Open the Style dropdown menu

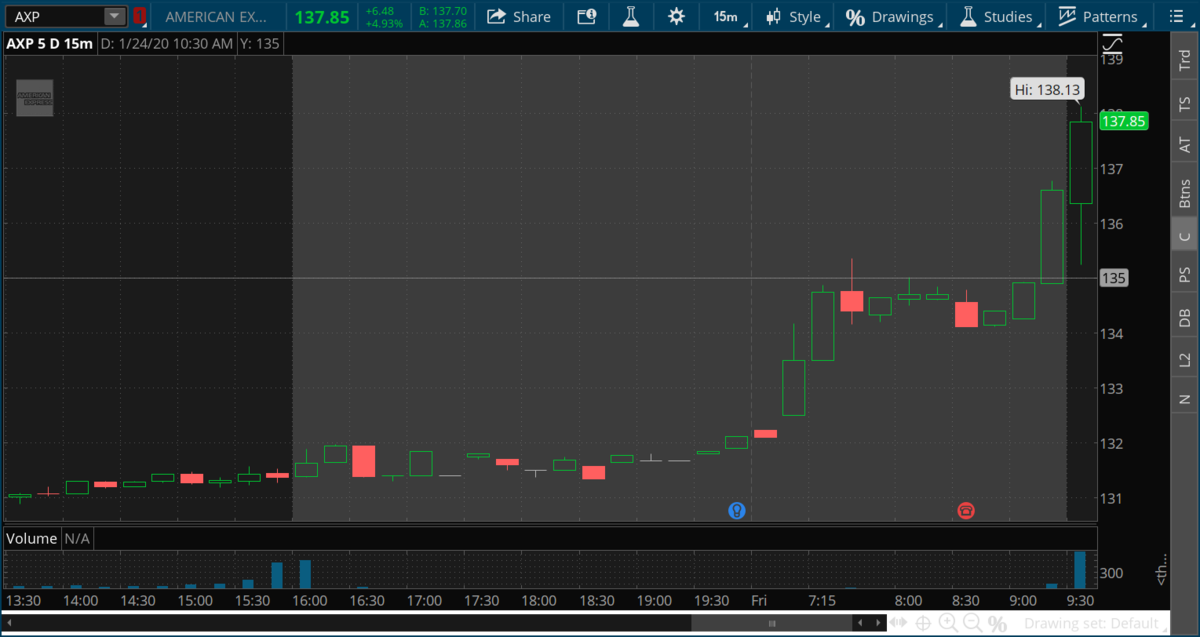click(797, 16)
